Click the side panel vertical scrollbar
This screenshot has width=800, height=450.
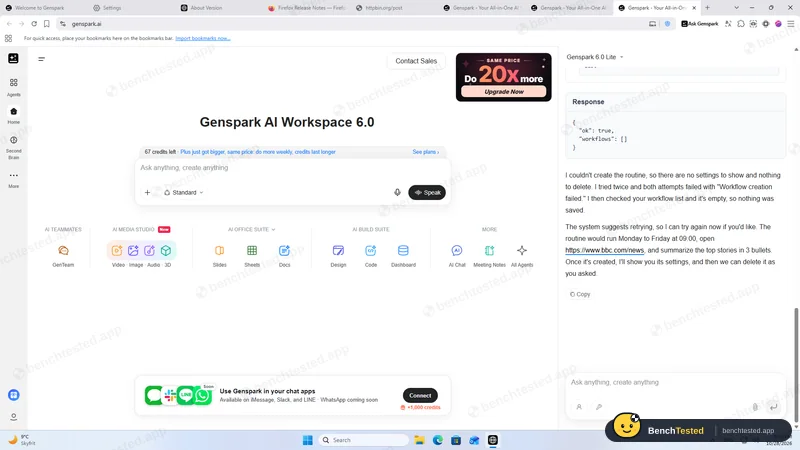pyautogui.click(x=796, y=365)
